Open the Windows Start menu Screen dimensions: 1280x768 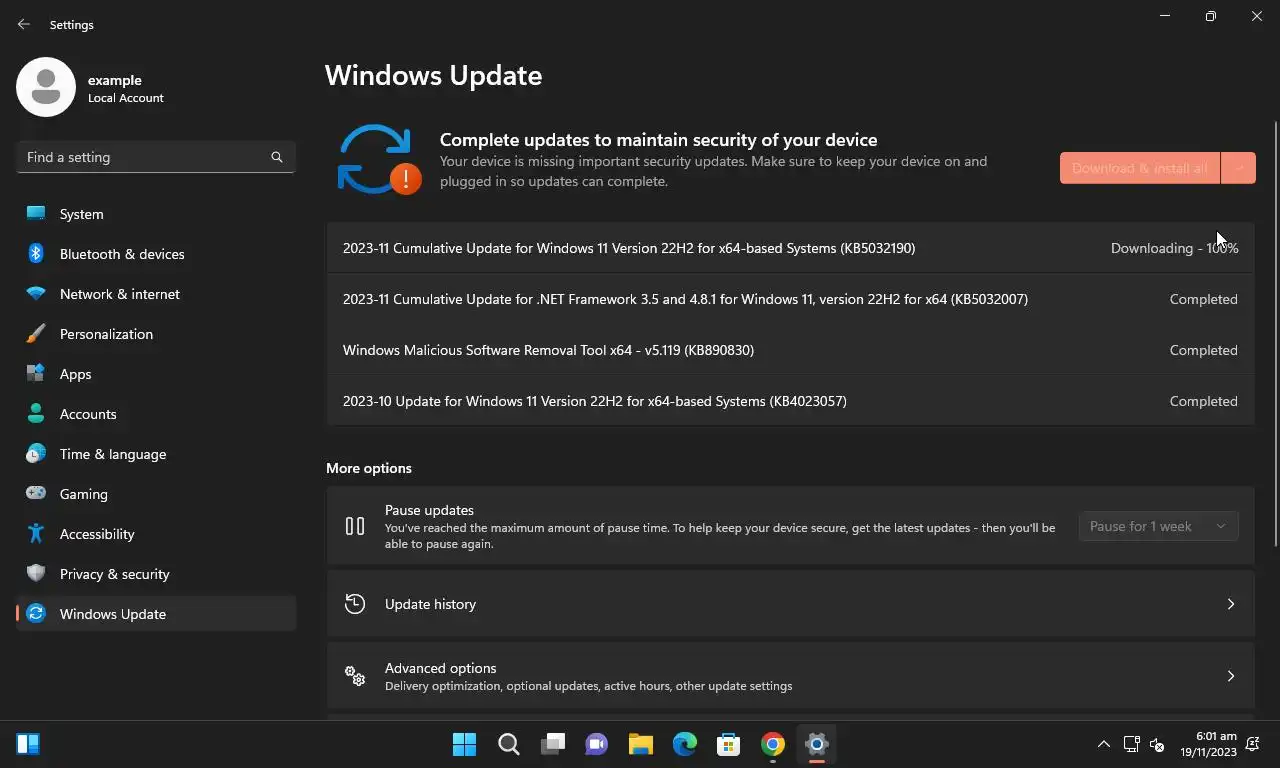coord(465,744)
